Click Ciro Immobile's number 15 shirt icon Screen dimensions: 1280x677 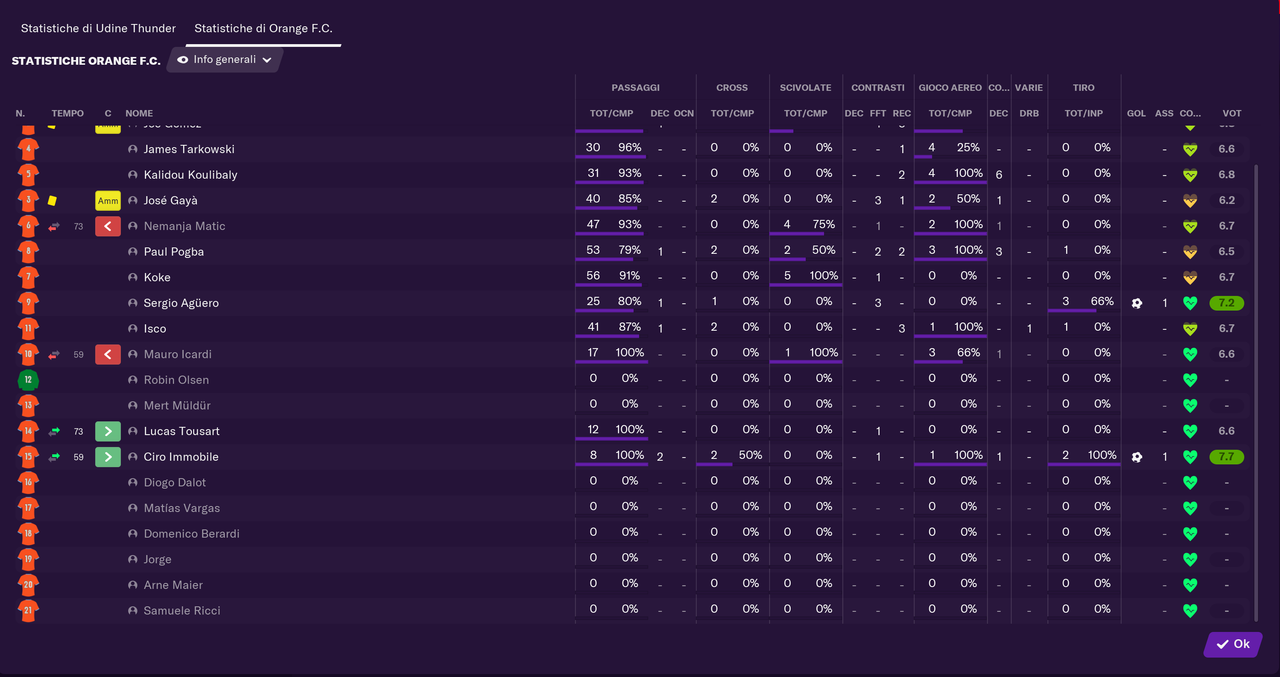28,457
